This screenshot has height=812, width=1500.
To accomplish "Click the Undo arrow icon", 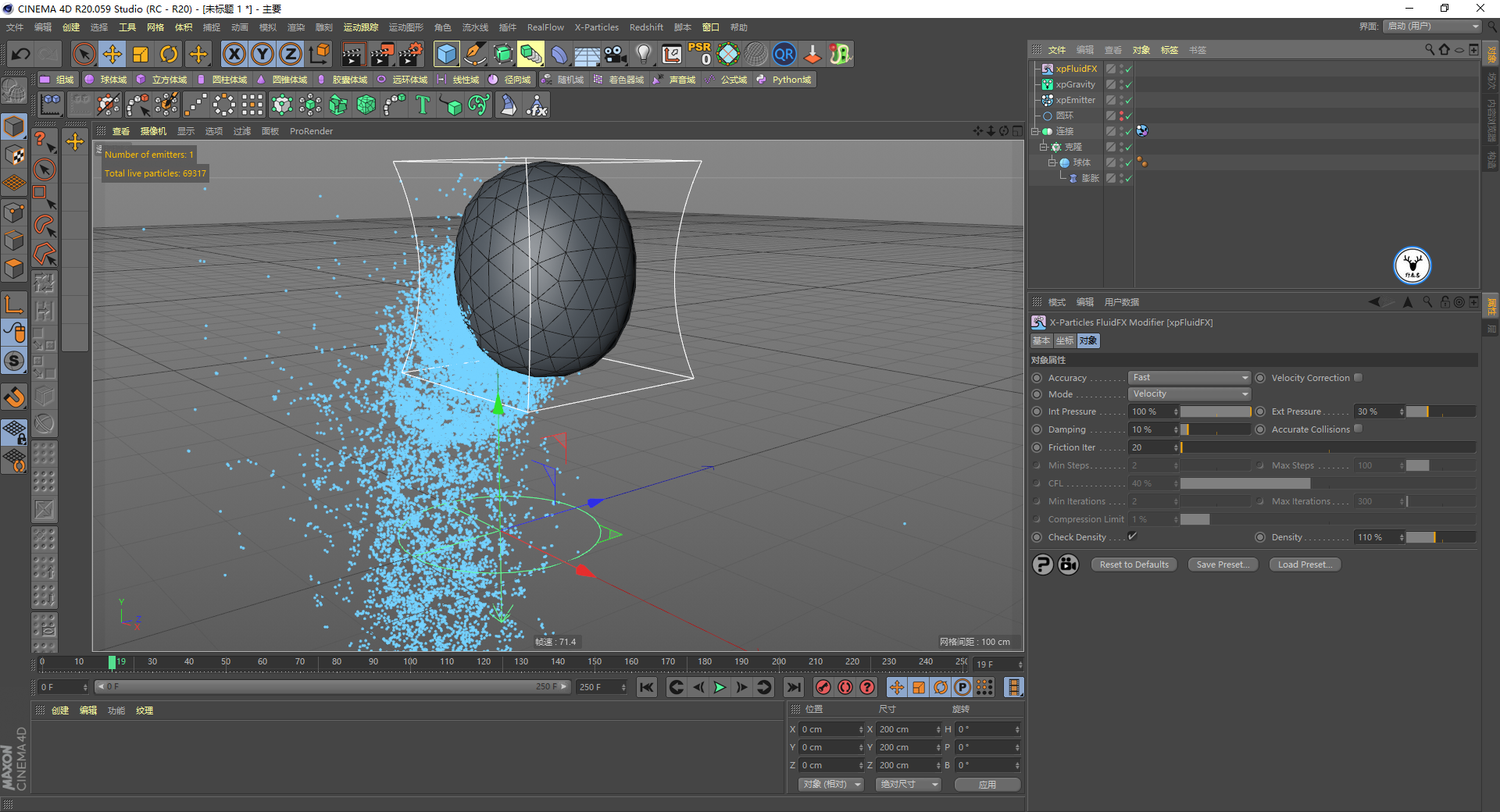I will click(21, 54).
